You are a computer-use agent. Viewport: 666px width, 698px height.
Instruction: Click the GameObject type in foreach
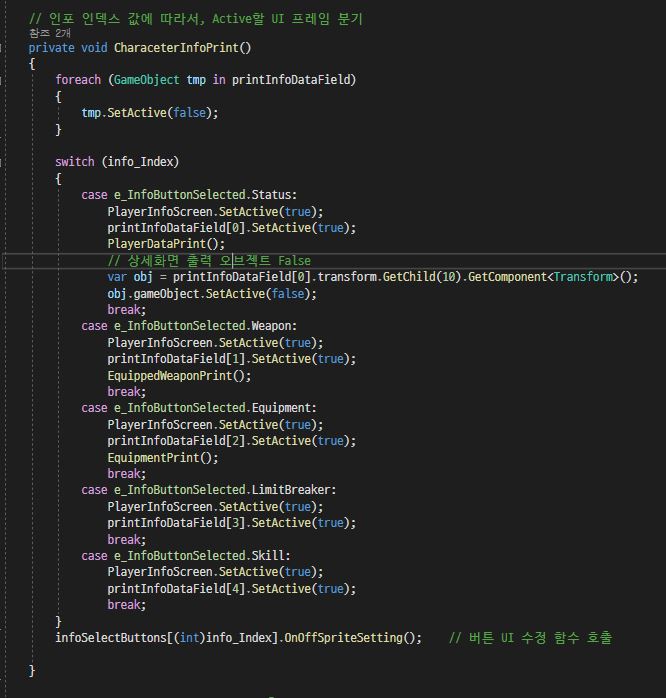146,80
